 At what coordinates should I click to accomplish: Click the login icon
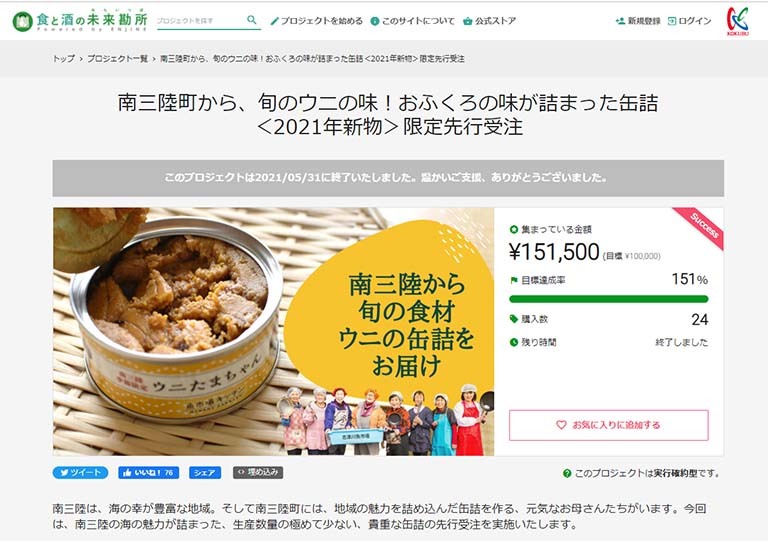(x=672, y=21)
